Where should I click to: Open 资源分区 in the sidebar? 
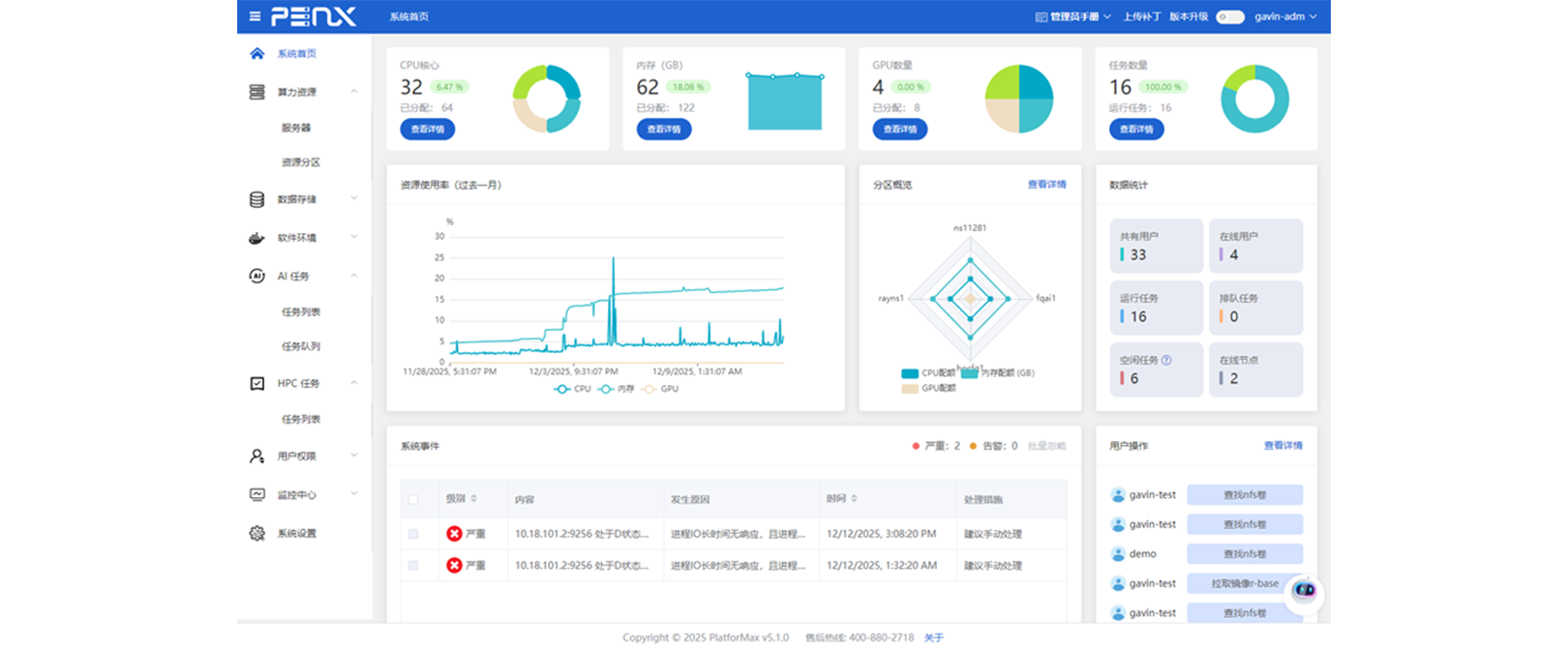coord(301,162)
